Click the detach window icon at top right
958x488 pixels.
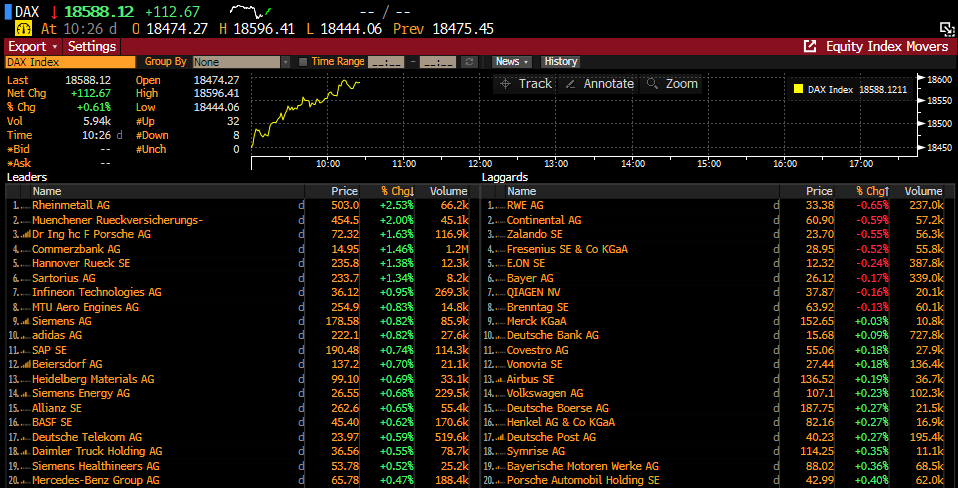[x=943, y=29]
